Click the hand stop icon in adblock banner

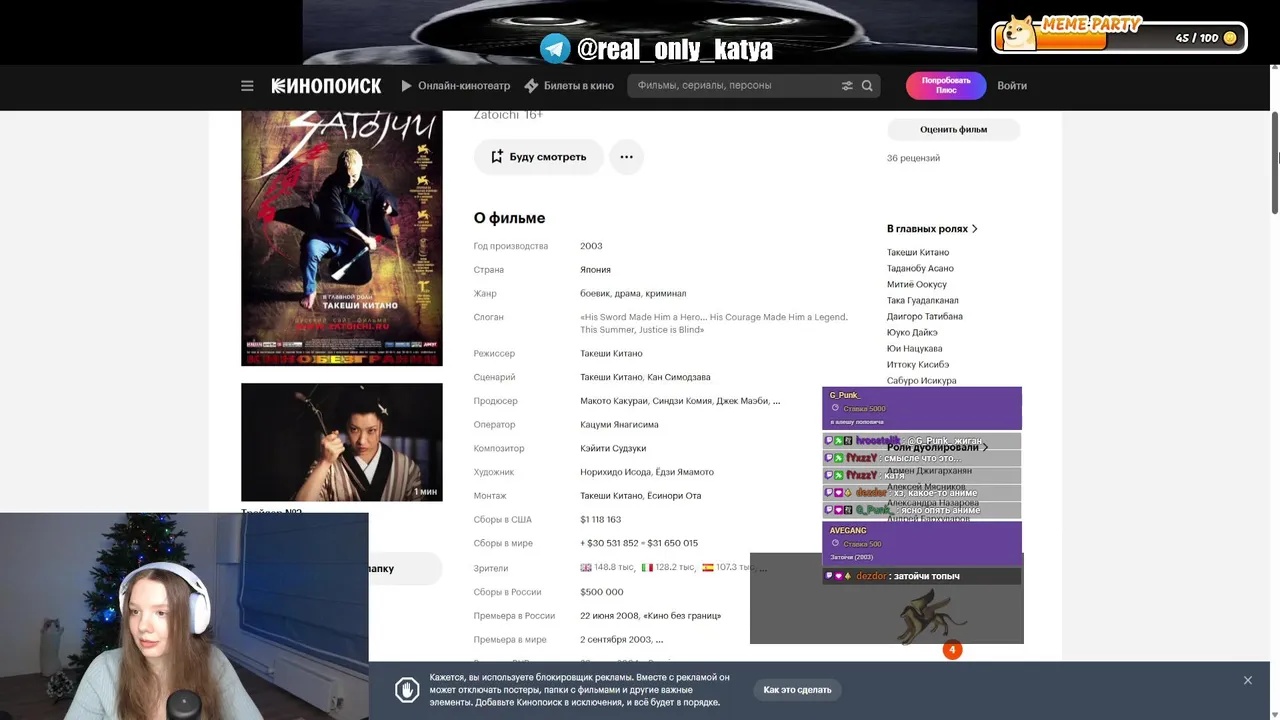pyautogui.click(x=406, y=690)
